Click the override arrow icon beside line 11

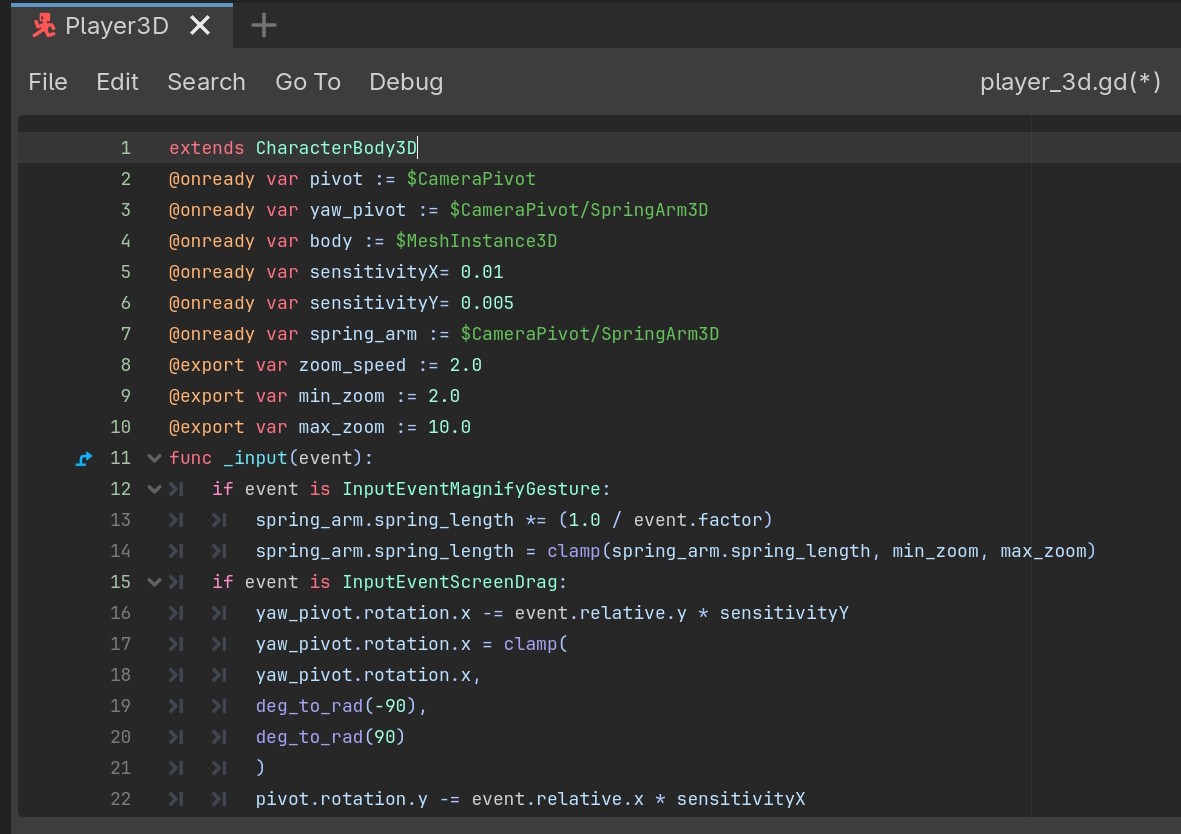click(85, 459)
